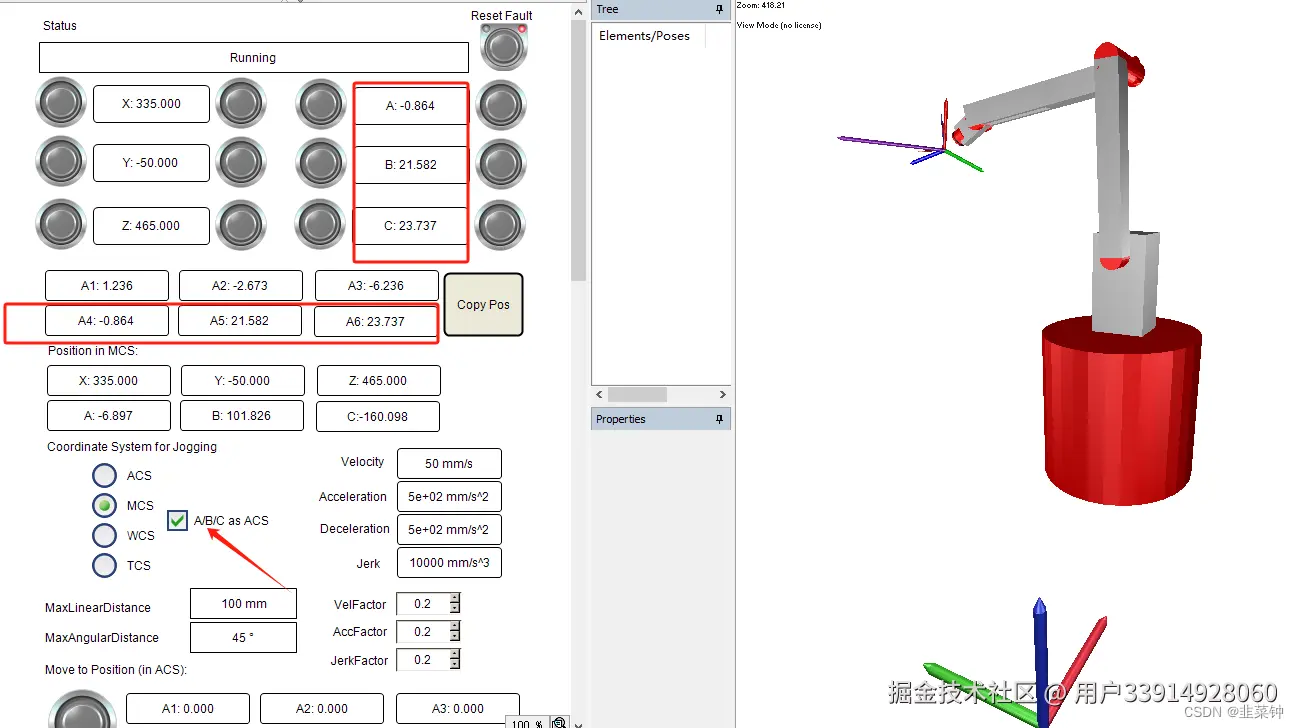Increase JerkFactor with the up stepper
The image size is (1299, 728).
click(455, 655)
